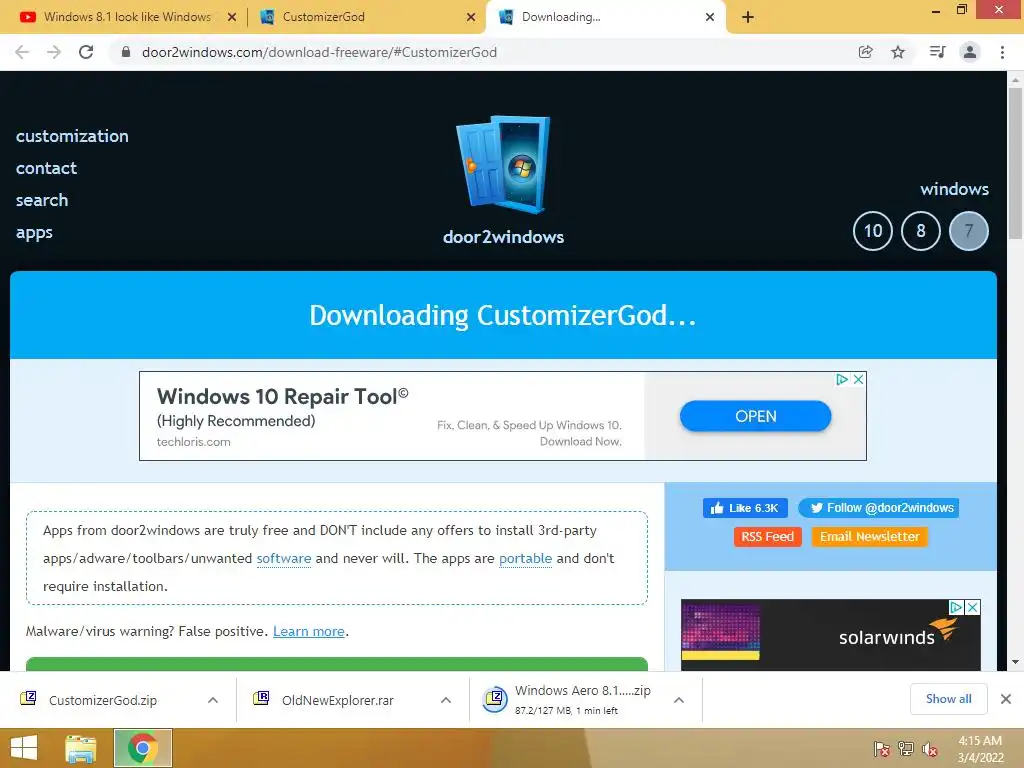Click the CustomizerGod.zip file icon
Image resolution: width=1024 pixels, height=768 pixels.
coord(28,699)
